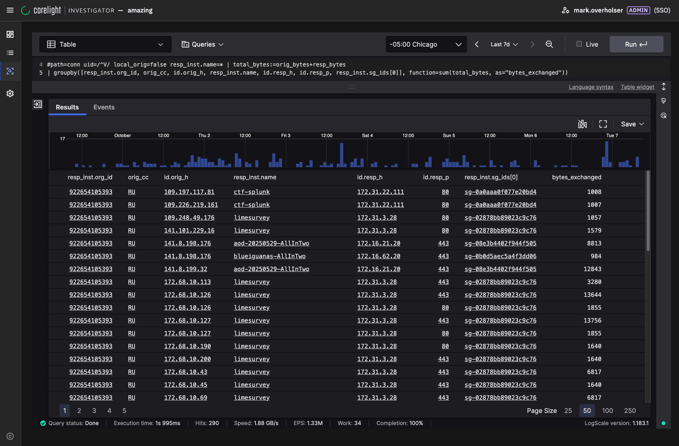The image size is (679, 446).
Task: Hide the histogram chart icon
Action: pos(582,124)
